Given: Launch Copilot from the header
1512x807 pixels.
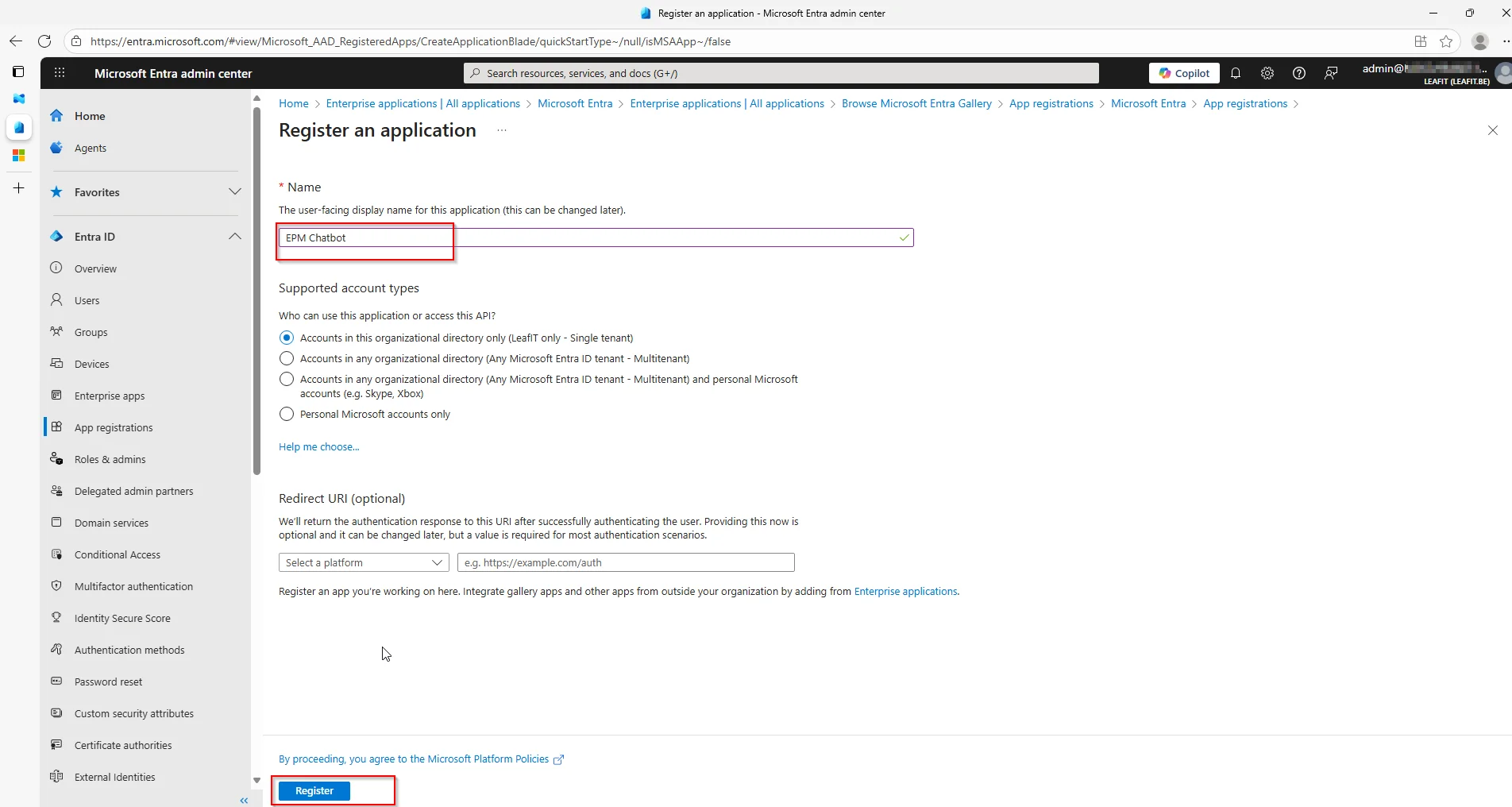Looking at the screenshot, I should (1184, 73).
